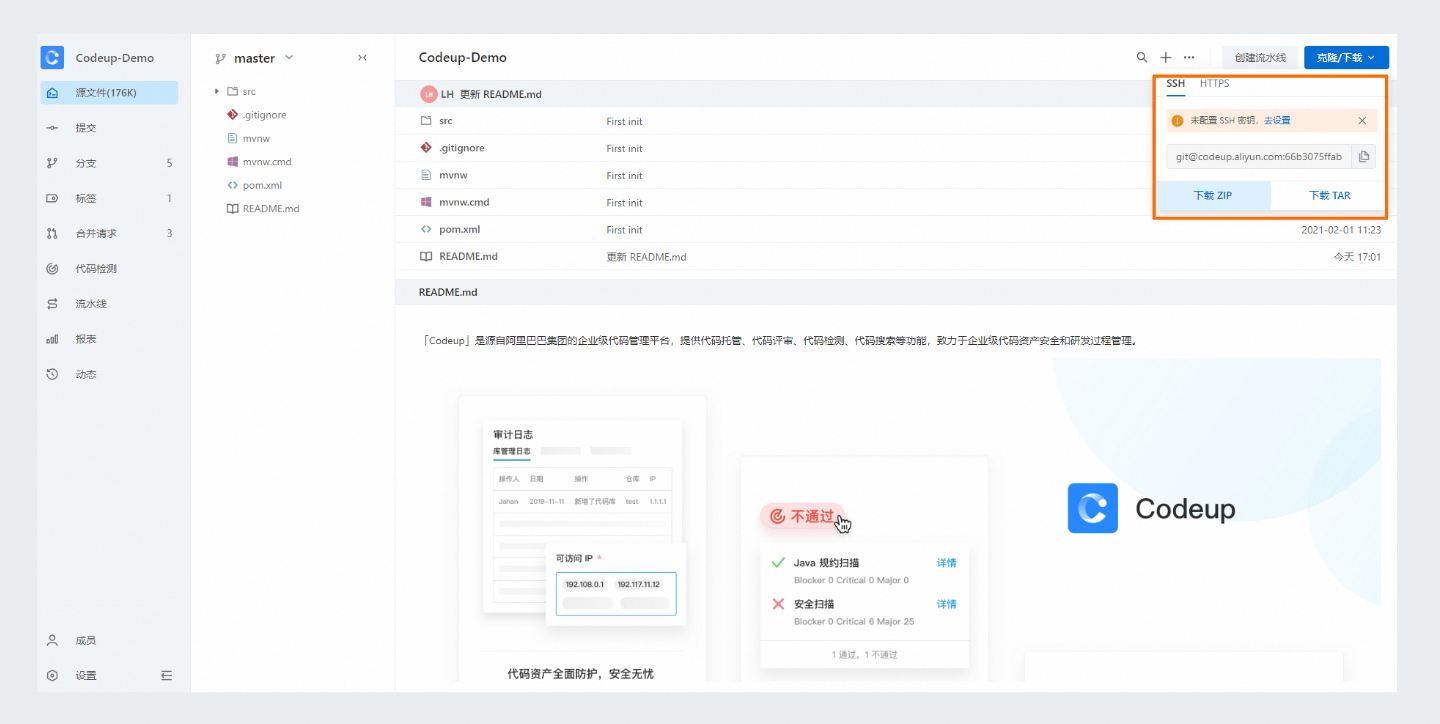This screenshot has height=724, width=1440.
Task: Click the merge requests count badge 3
Action: (x=169, y=233)
